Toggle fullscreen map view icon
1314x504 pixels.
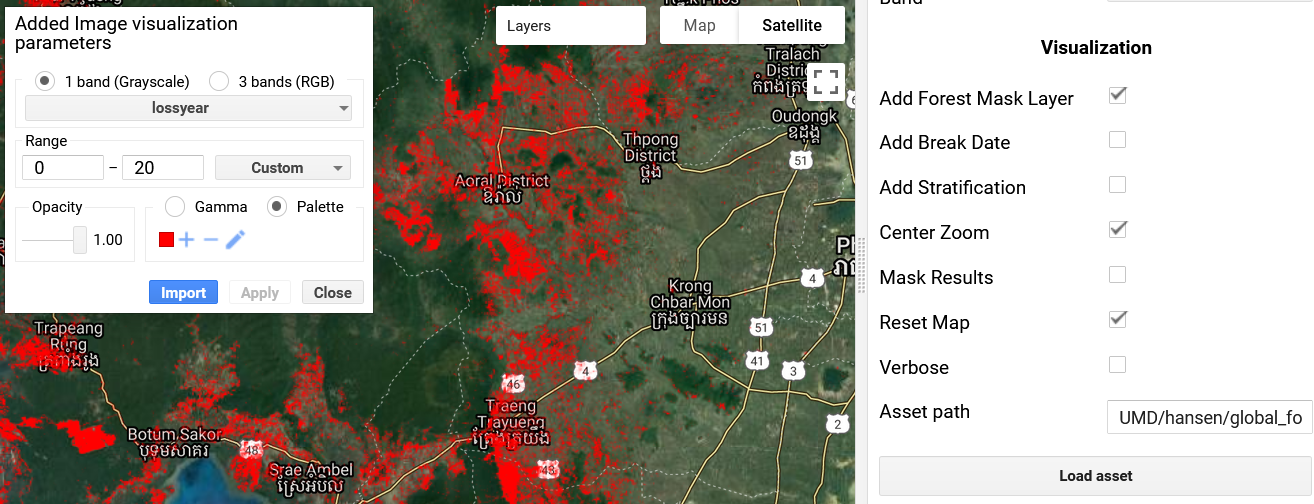point(826,82)
